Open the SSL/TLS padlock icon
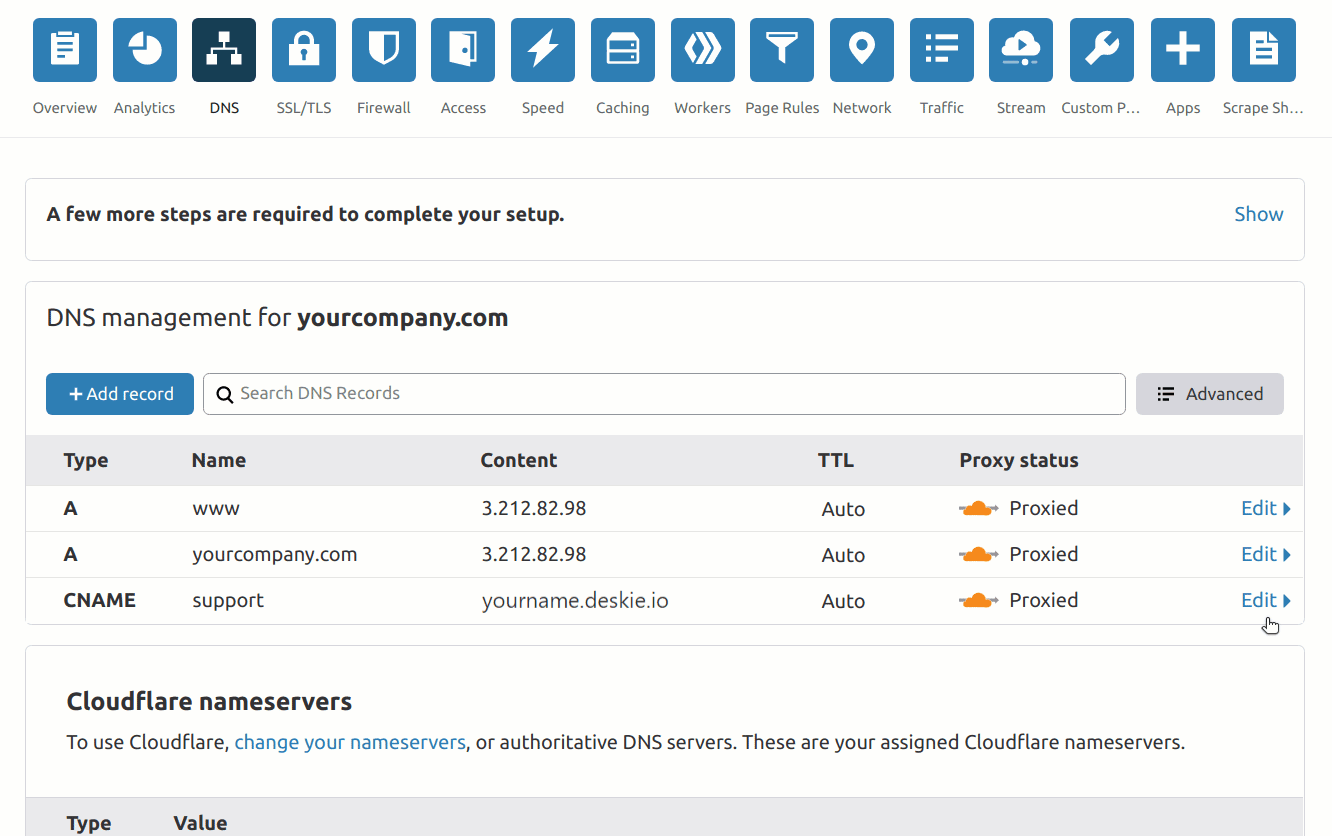This screenshot has height=836, width=1332. [x=304, y=50]
